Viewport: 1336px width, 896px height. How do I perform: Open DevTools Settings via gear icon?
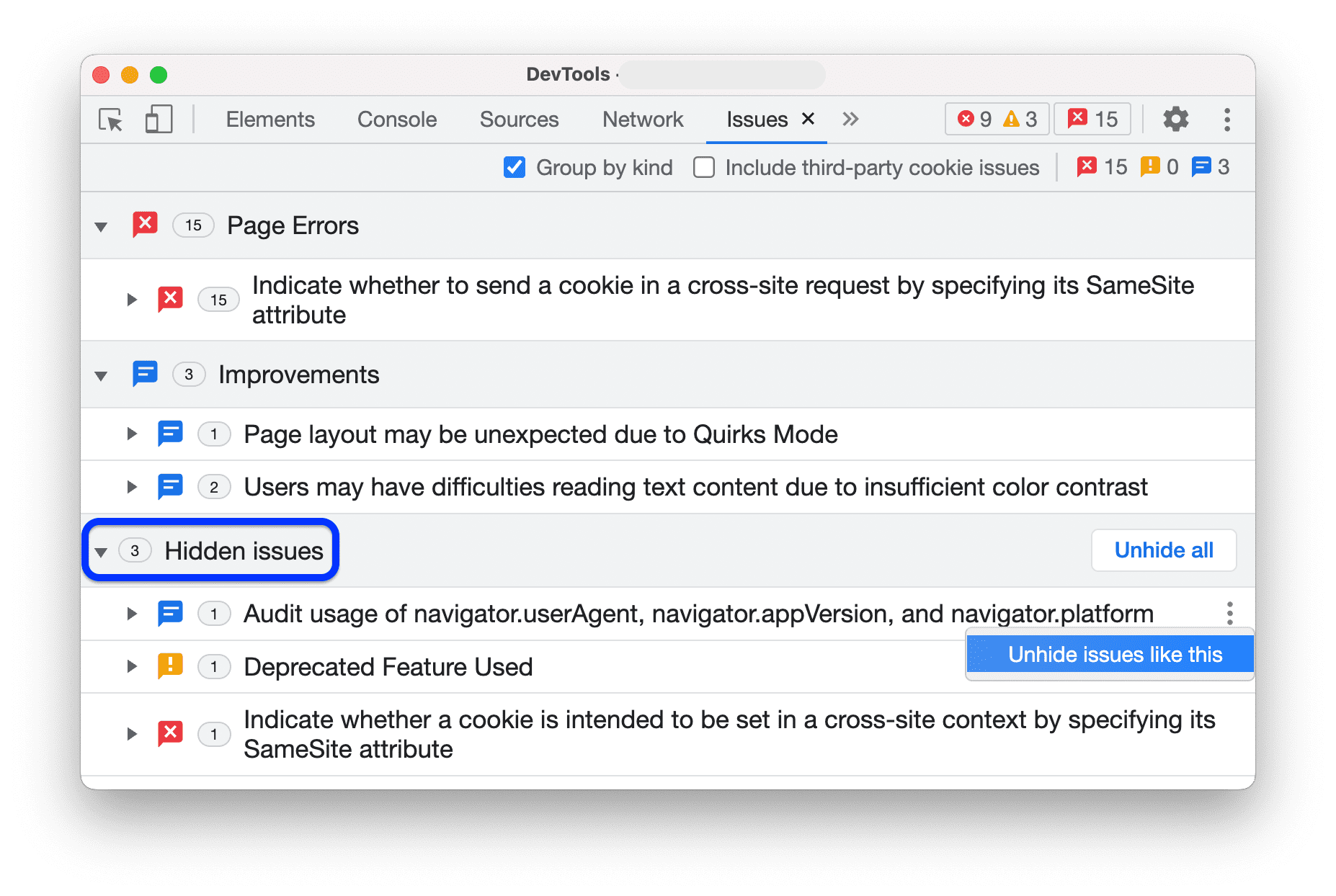point(1175,120)
